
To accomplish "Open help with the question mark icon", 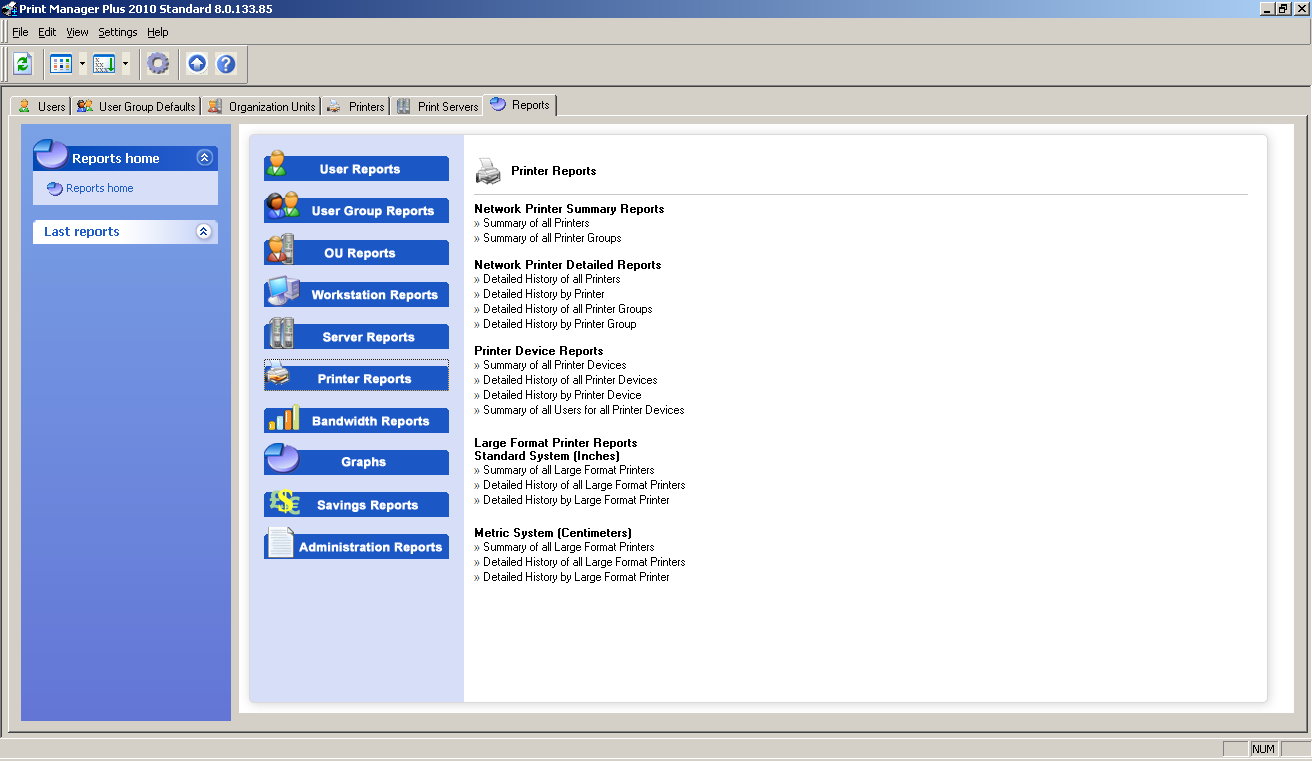I will pos(226,64).
